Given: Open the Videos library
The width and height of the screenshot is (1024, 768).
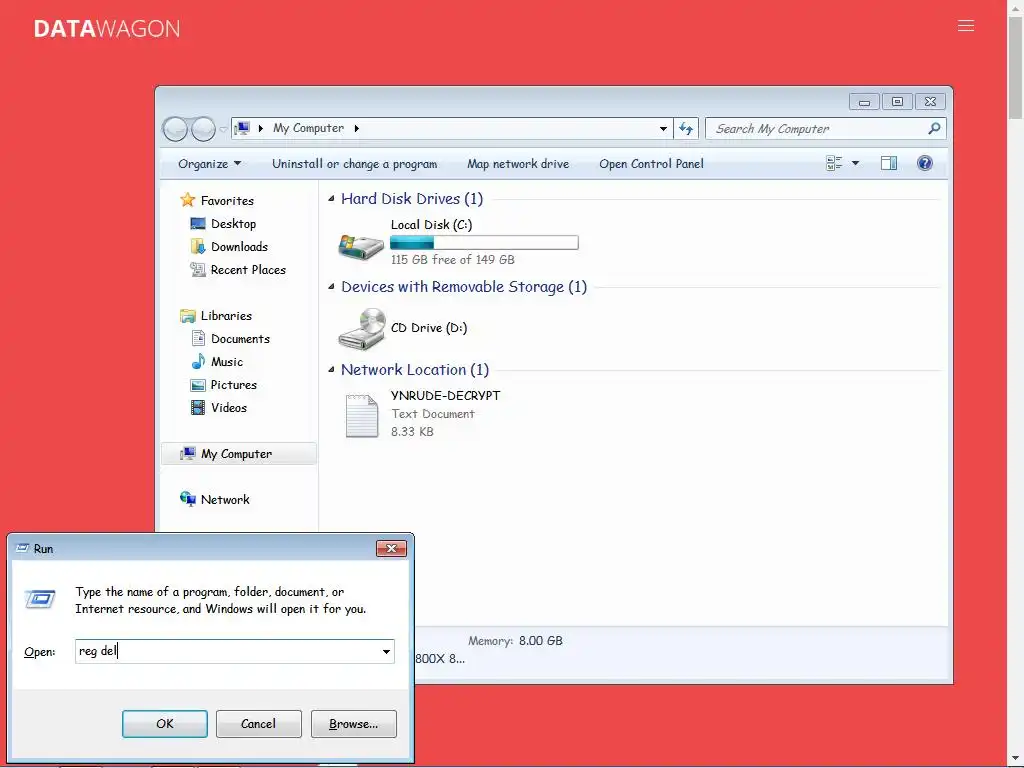Looking at the screenshot, I should [229, 408].
